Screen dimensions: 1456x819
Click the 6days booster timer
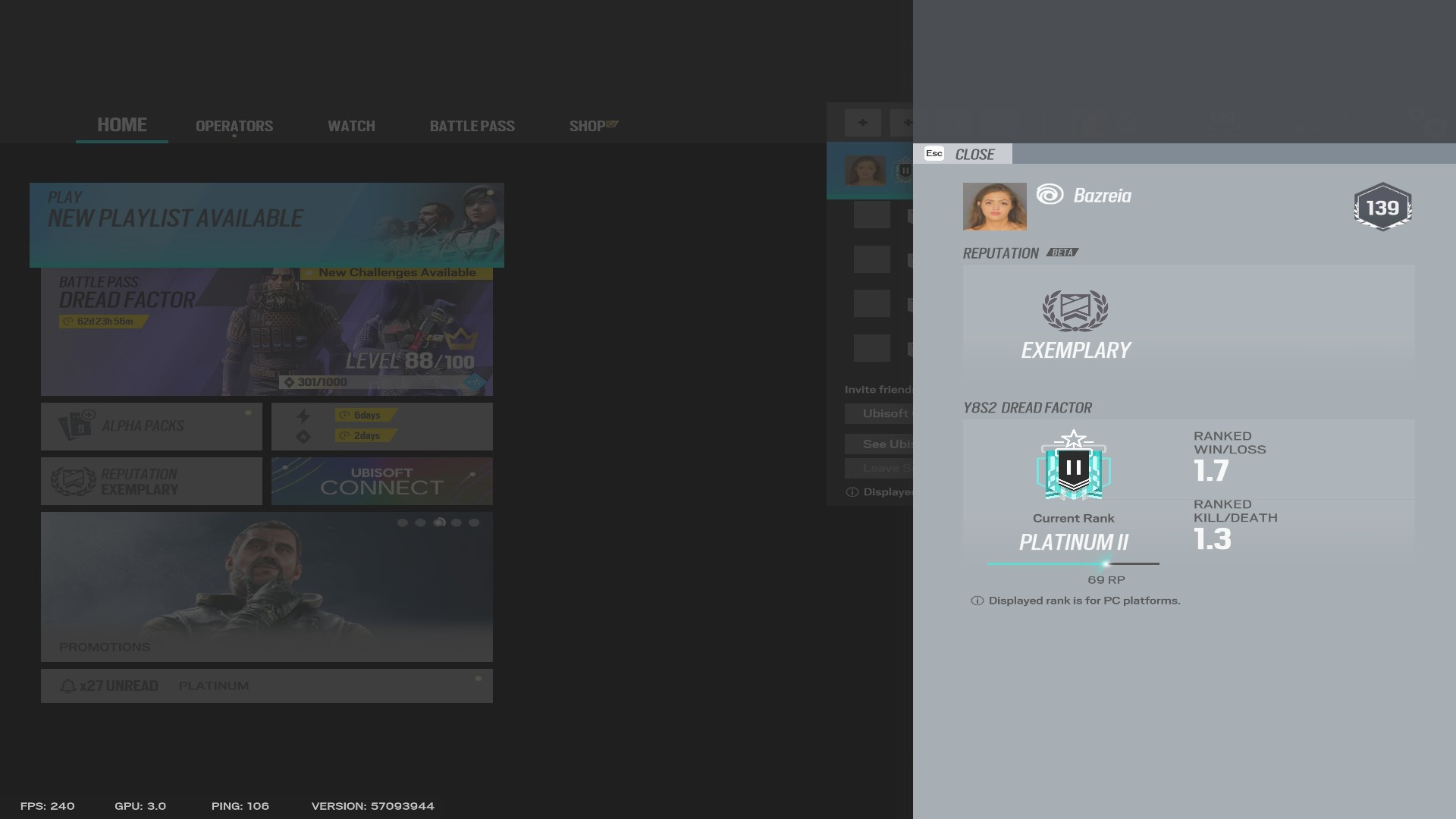(x=366, y=416)
